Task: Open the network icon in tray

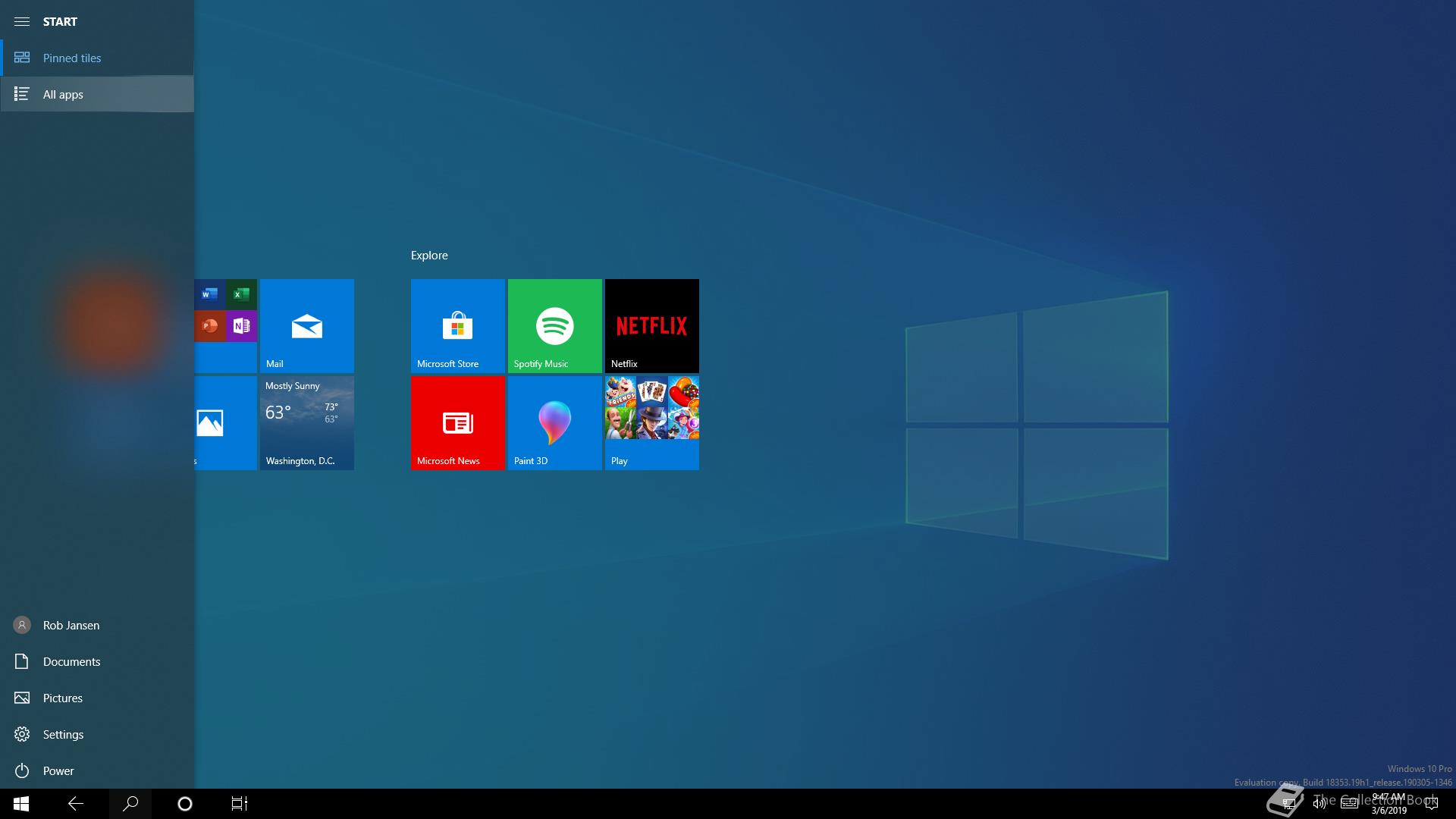Action: tap(1289, 804)
